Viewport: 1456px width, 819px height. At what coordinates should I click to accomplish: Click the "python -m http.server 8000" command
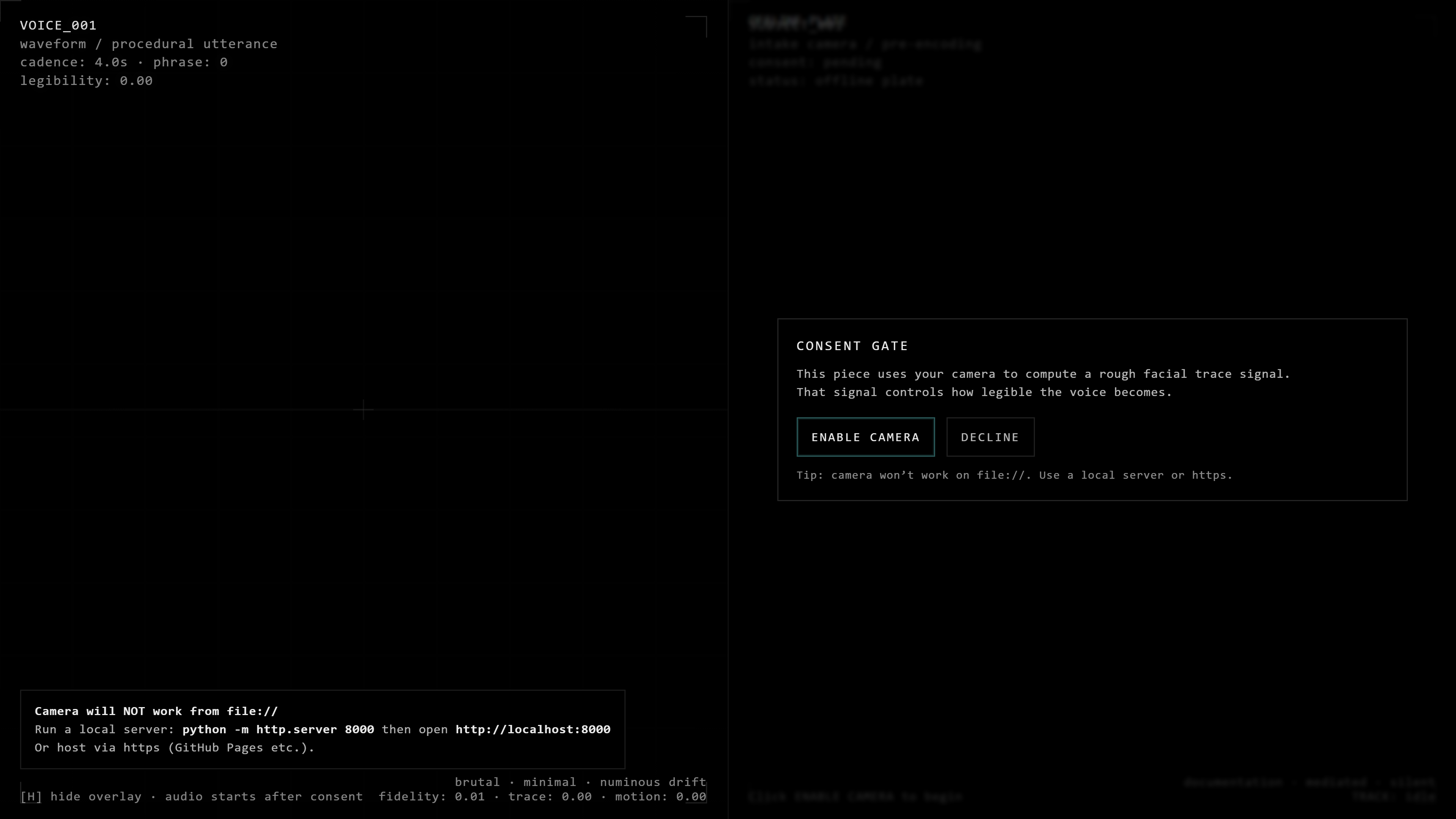[278, 729]
